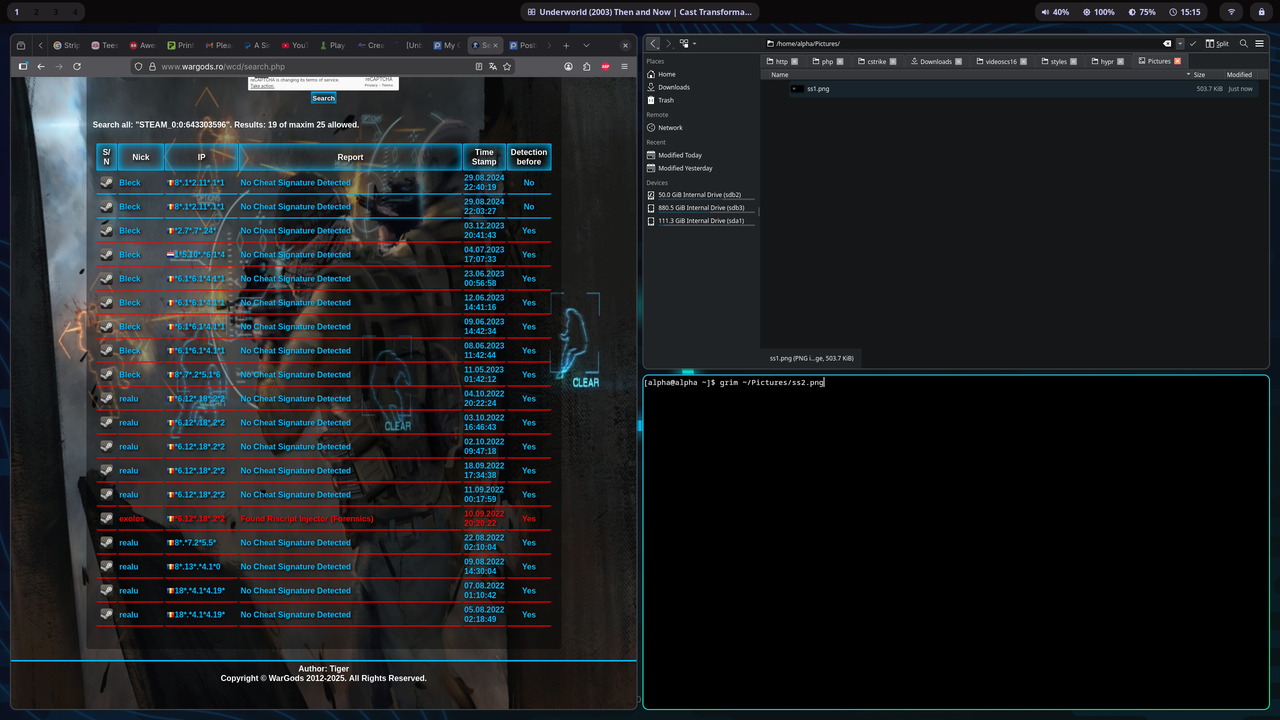Click the Modified column header

point(1239,74)
